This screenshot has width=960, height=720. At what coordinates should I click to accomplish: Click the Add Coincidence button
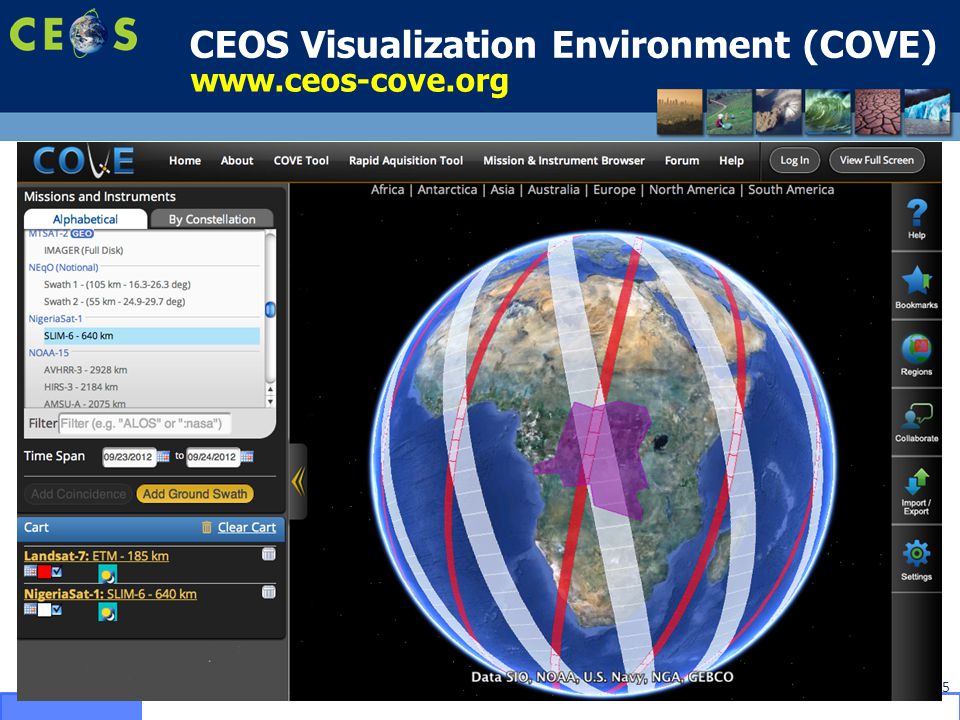[x=78, y=494]
